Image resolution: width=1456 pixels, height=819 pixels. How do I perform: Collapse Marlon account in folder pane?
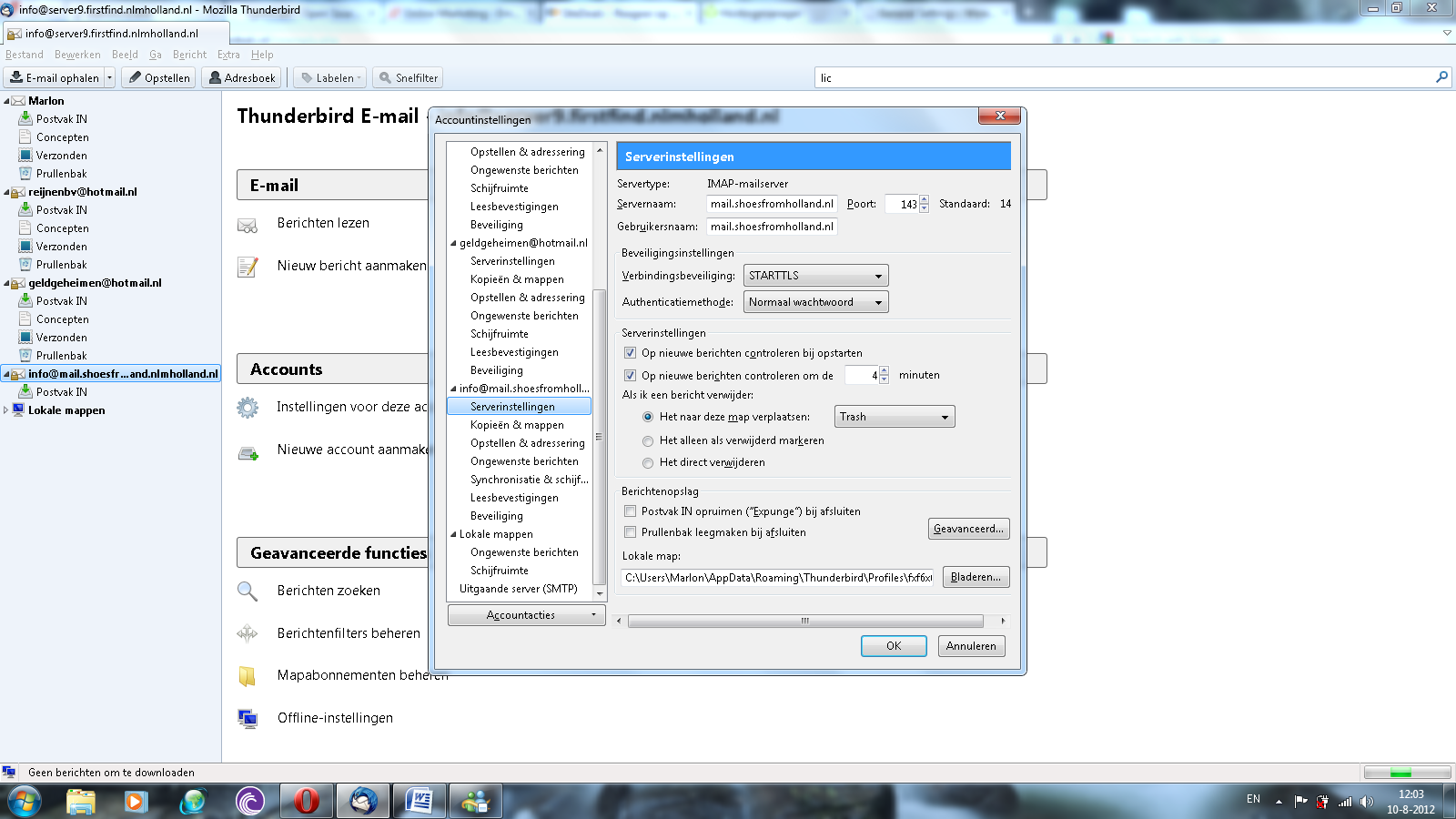click(6, 101)
